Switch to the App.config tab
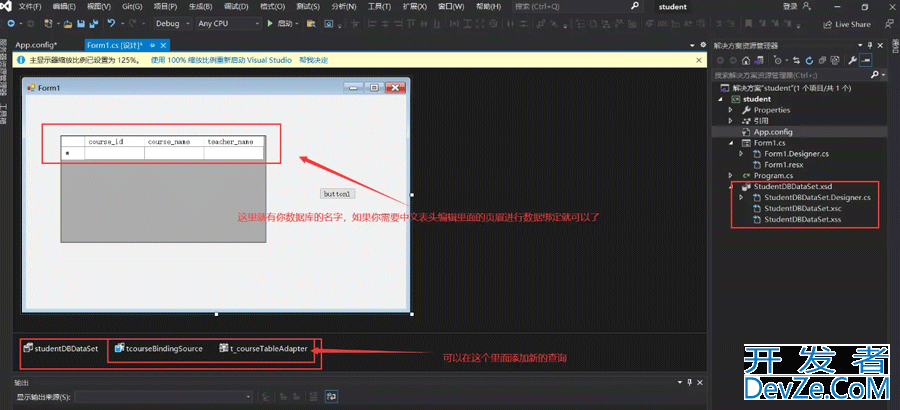This screenshot has width=900, height=410. click(36, 45)
